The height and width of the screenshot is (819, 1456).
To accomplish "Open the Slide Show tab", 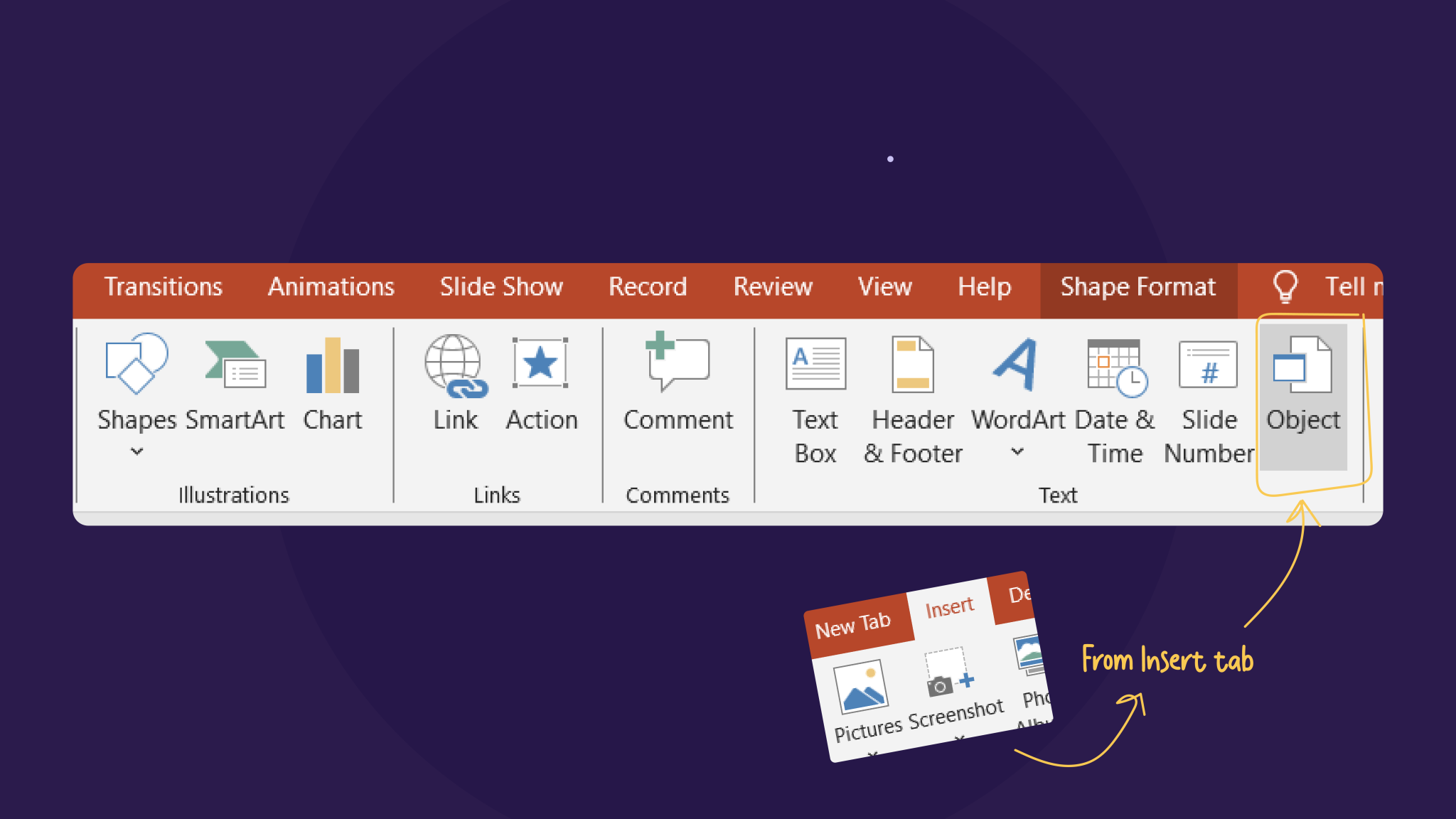I will coord(500,287).
